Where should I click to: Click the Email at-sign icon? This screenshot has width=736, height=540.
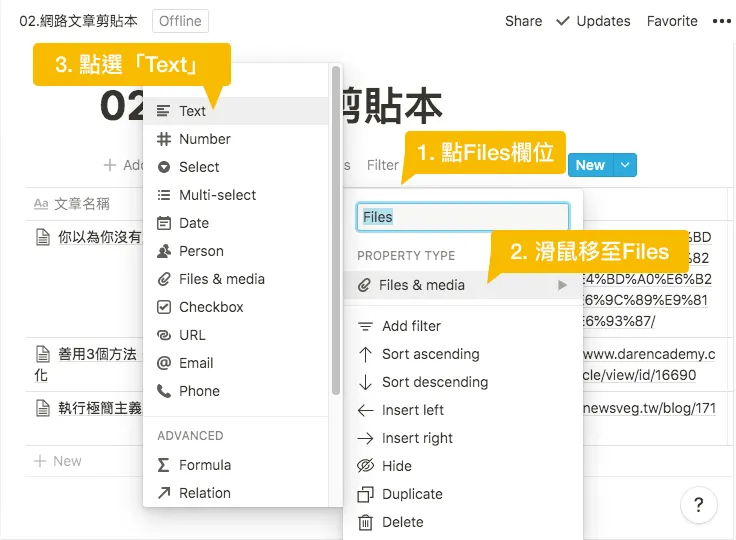tap(163, 363)
